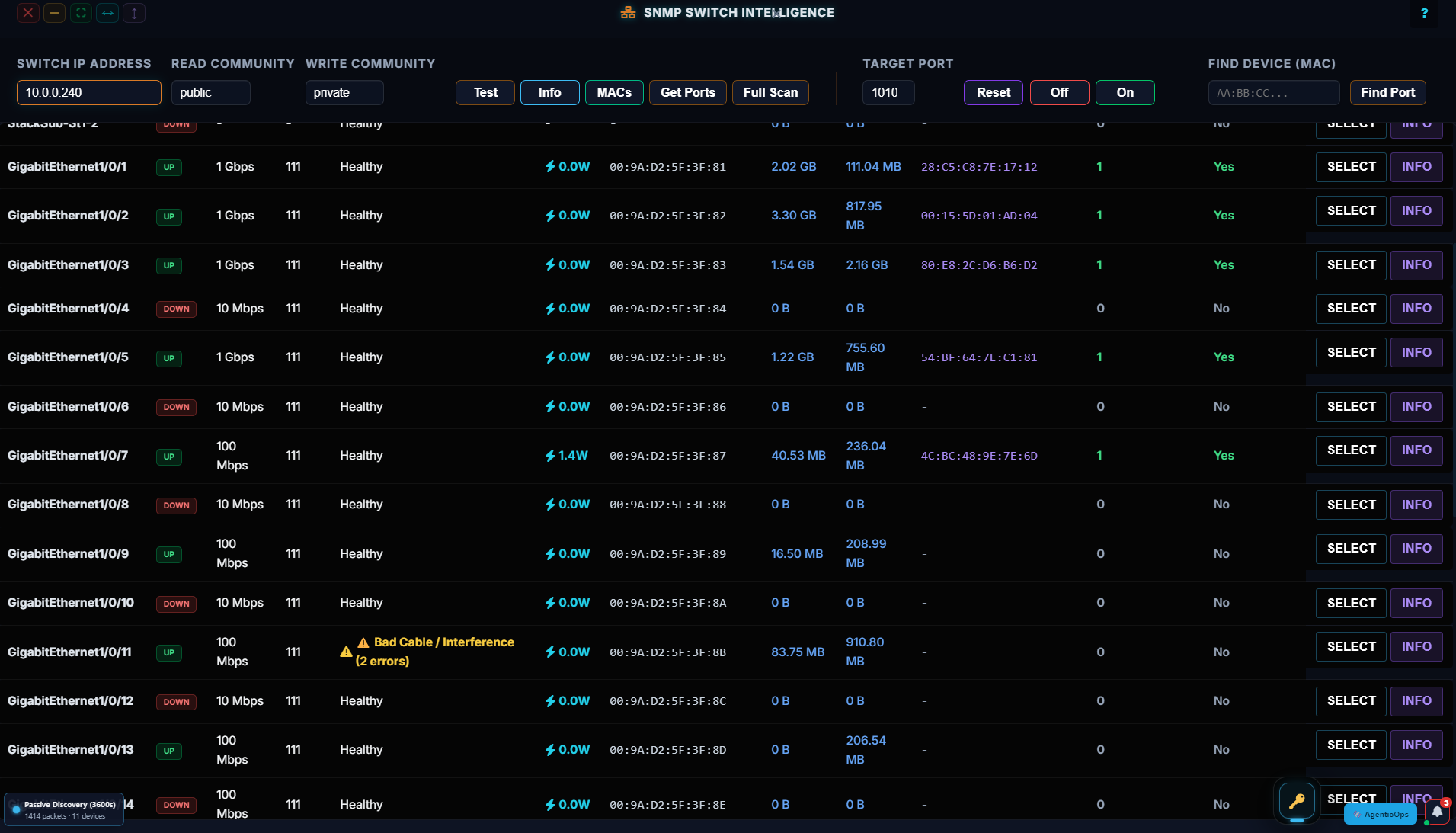Click the 2.16 GB traffic value
Viewport: 1456px width, 833px height.
coord(867,265)
